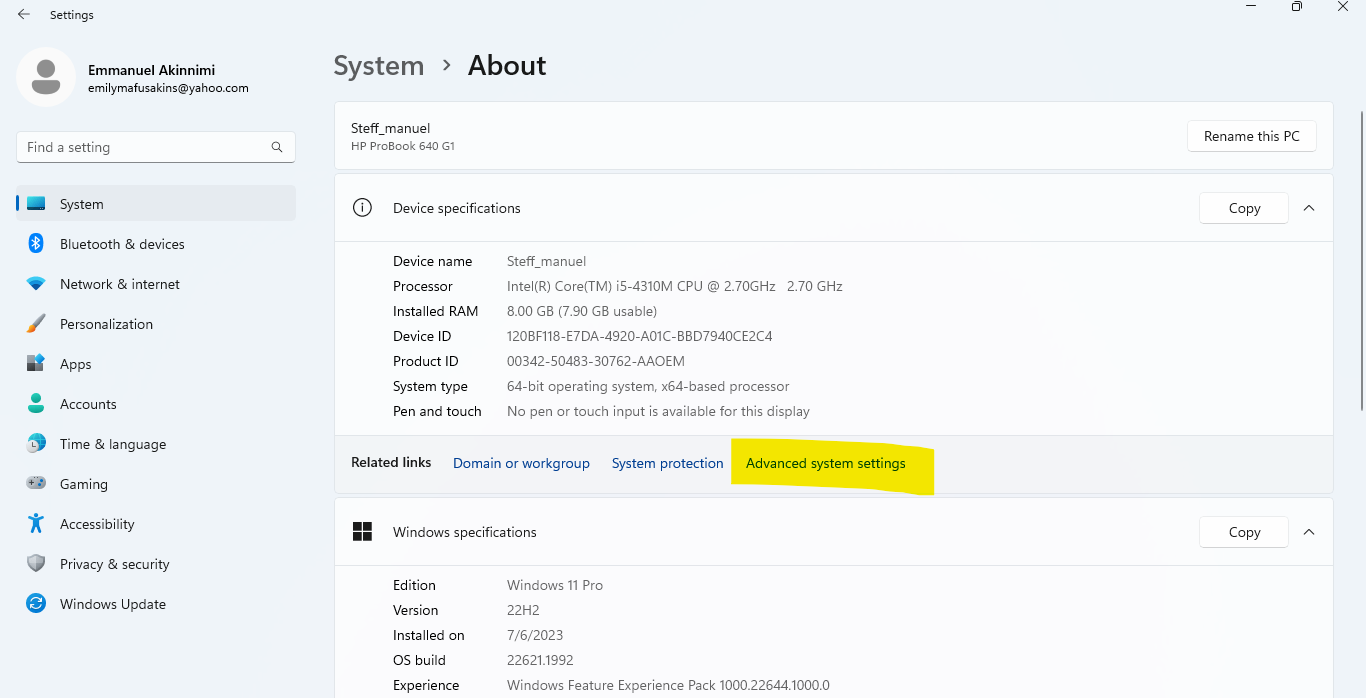The height and width of the screenshot is (698, 1366).
Task: Click the Privacy & security shield icon
Action: 36,564
